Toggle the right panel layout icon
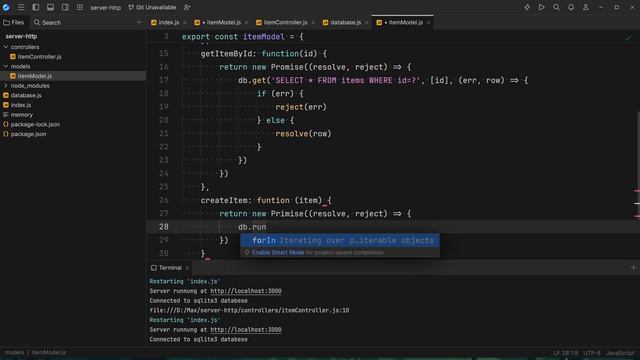This screenshot has width=640, height=360. tap(65, 7)
